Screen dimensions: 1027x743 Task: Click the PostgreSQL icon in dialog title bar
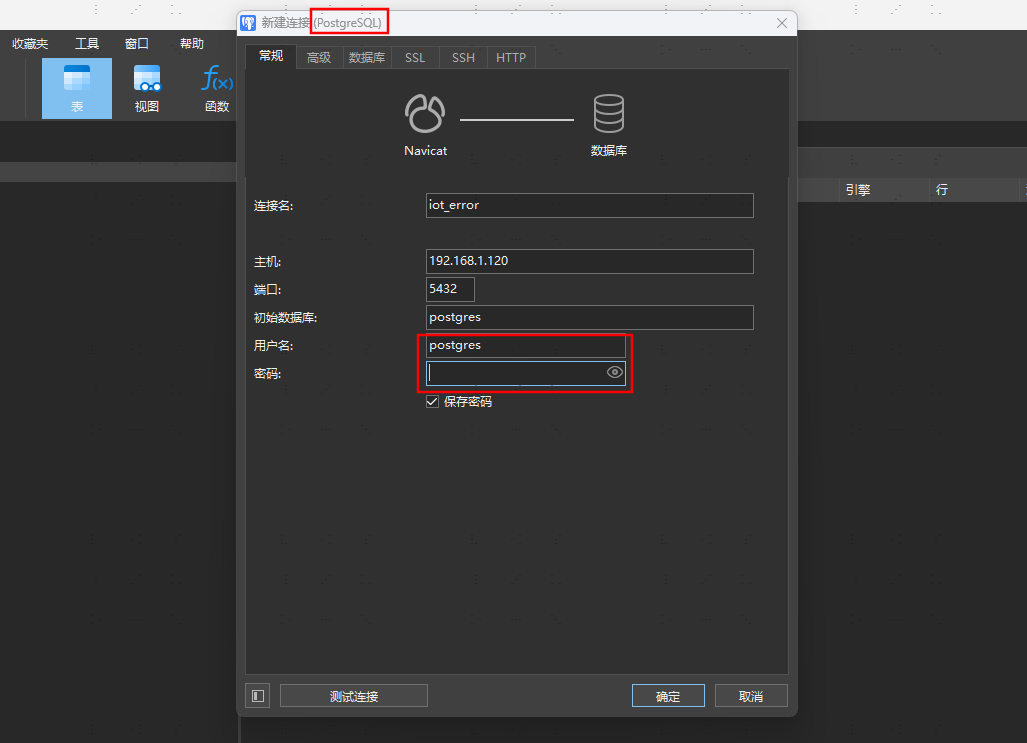(248, 23)
